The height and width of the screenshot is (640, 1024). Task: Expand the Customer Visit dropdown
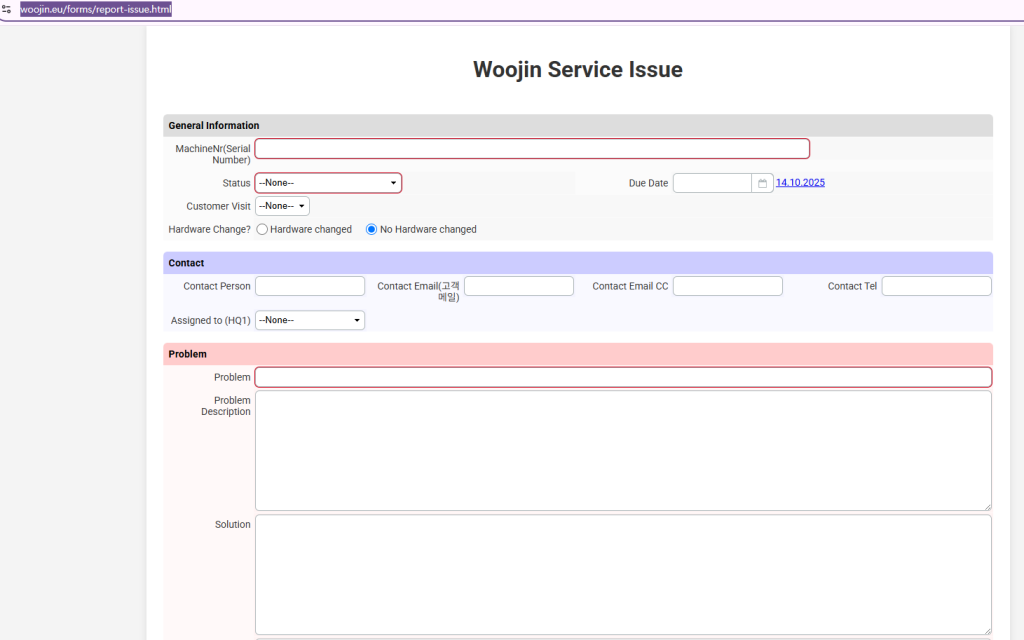tap(282, 206)
